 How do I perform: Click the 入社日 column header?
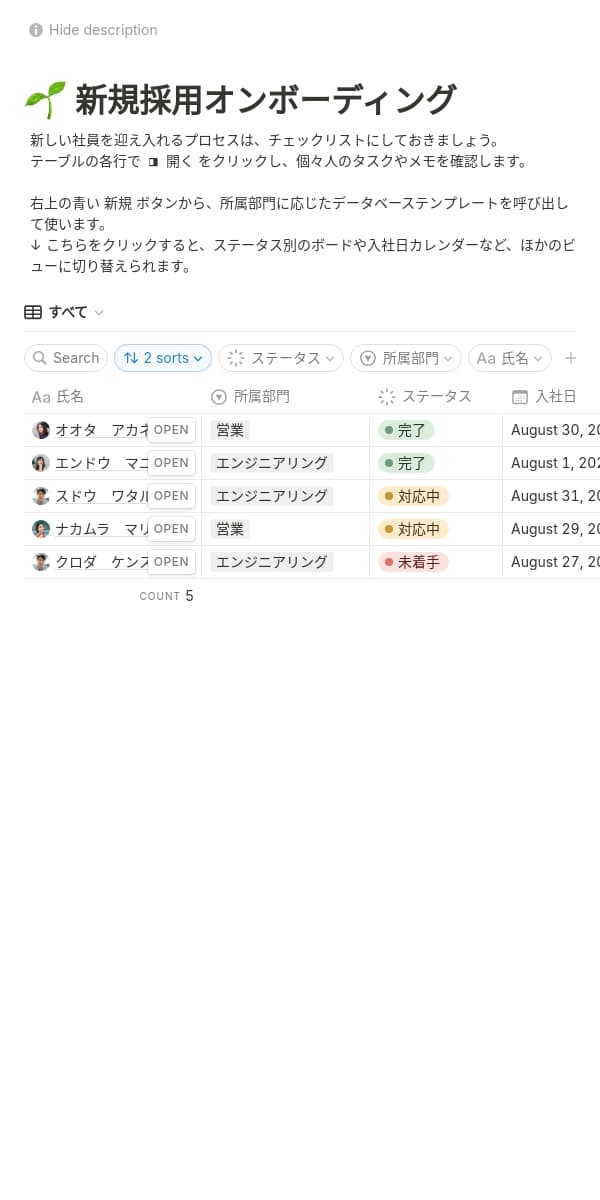click(x=554, y=397)
